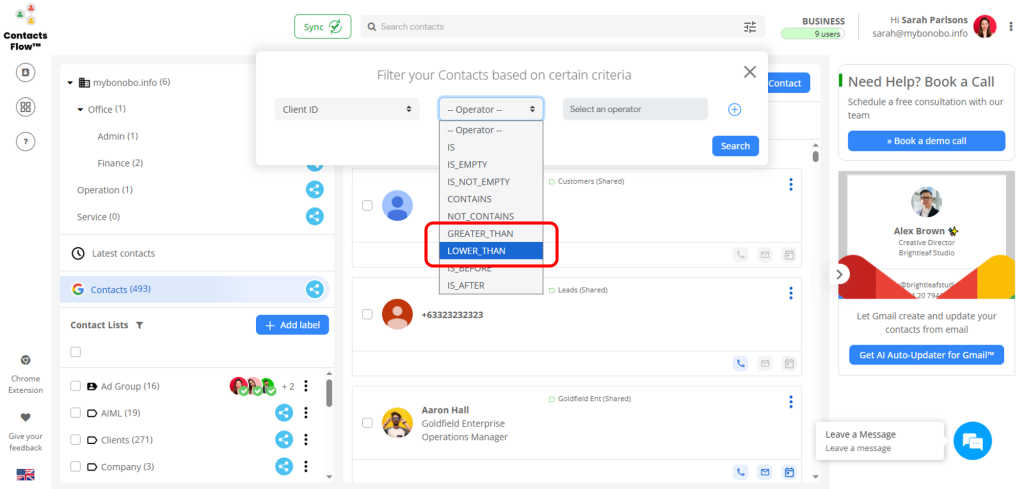Image resolution: width=1024 pixels, height=489 pixels.
Task: Open the help question mark icon in sidebar
Action: click(26, 141)
